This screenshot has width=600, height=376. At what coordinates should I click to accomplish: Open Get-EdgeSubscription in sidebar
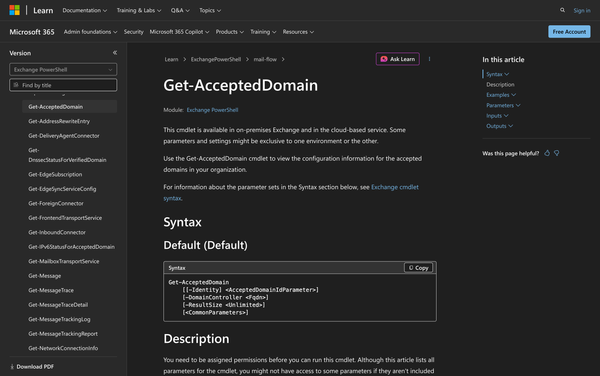[x=55, y=174]
